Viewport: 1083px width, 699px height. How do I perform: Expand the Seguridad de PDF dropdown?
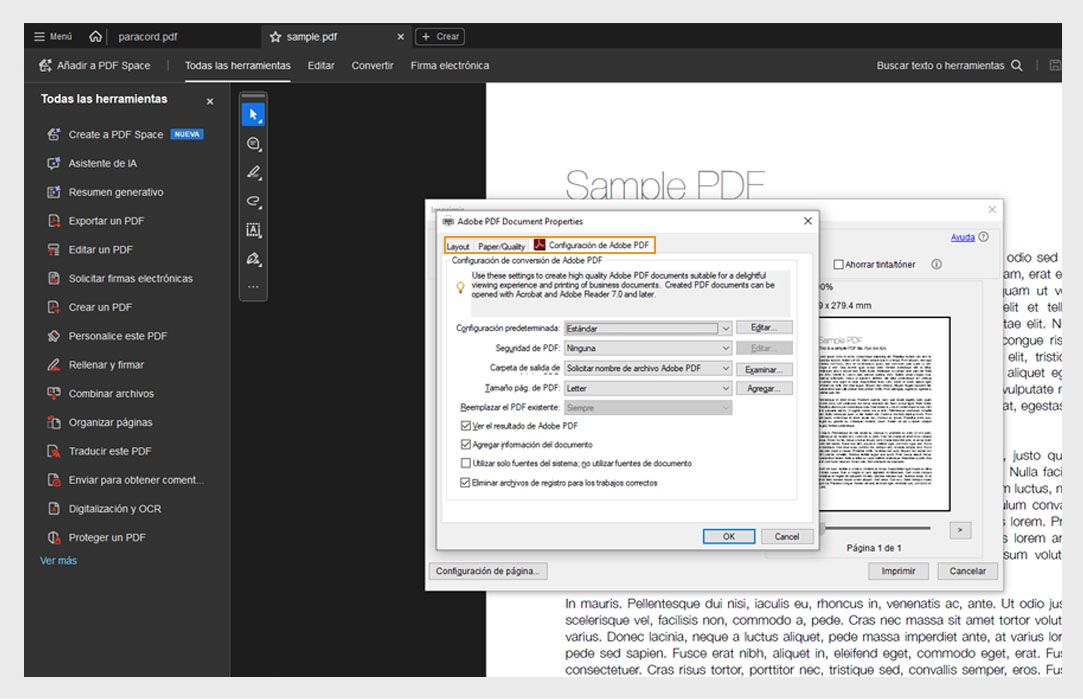(x=727, y=347)
